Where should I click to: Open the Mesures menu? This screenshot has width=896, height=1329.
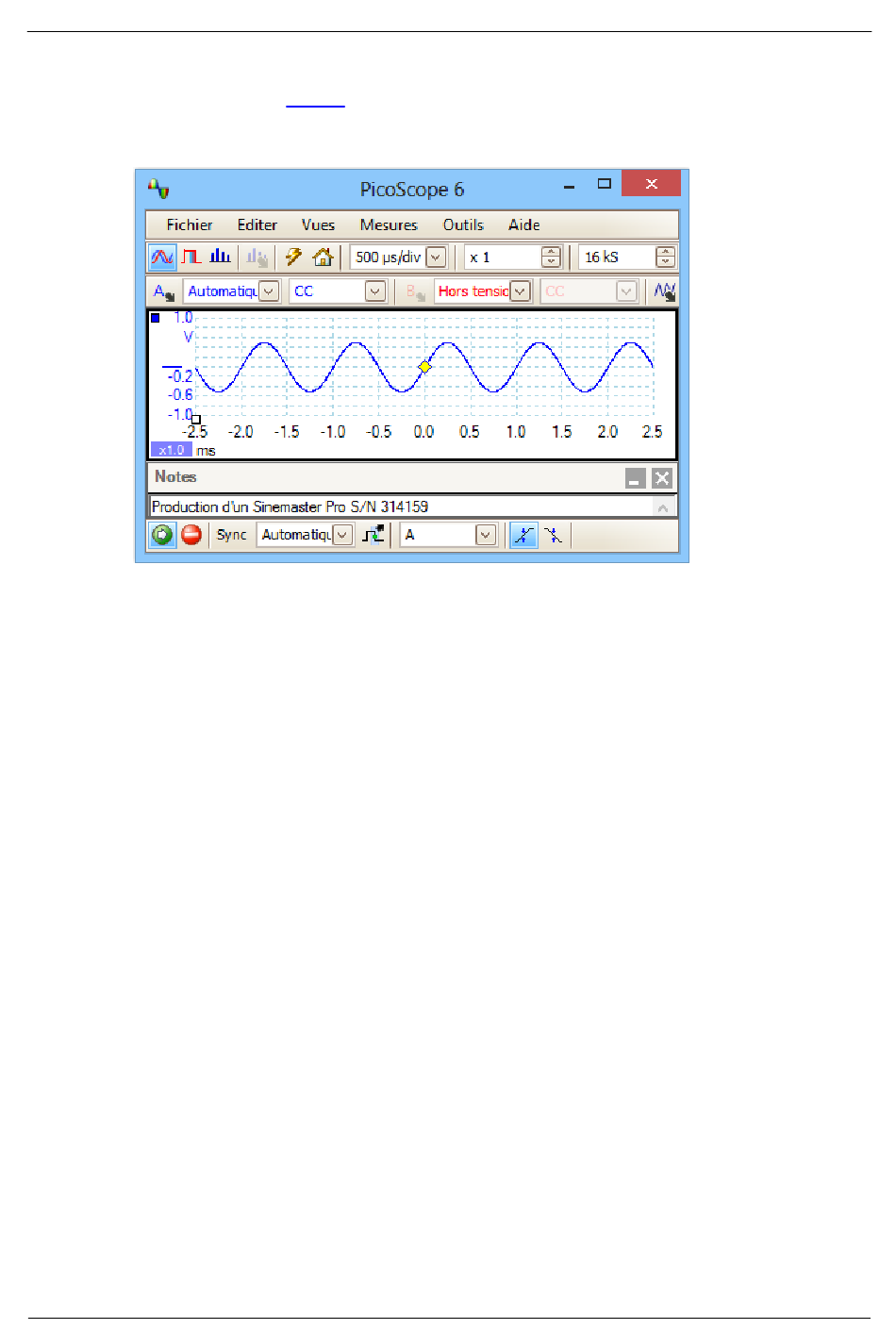pos(389,224)
